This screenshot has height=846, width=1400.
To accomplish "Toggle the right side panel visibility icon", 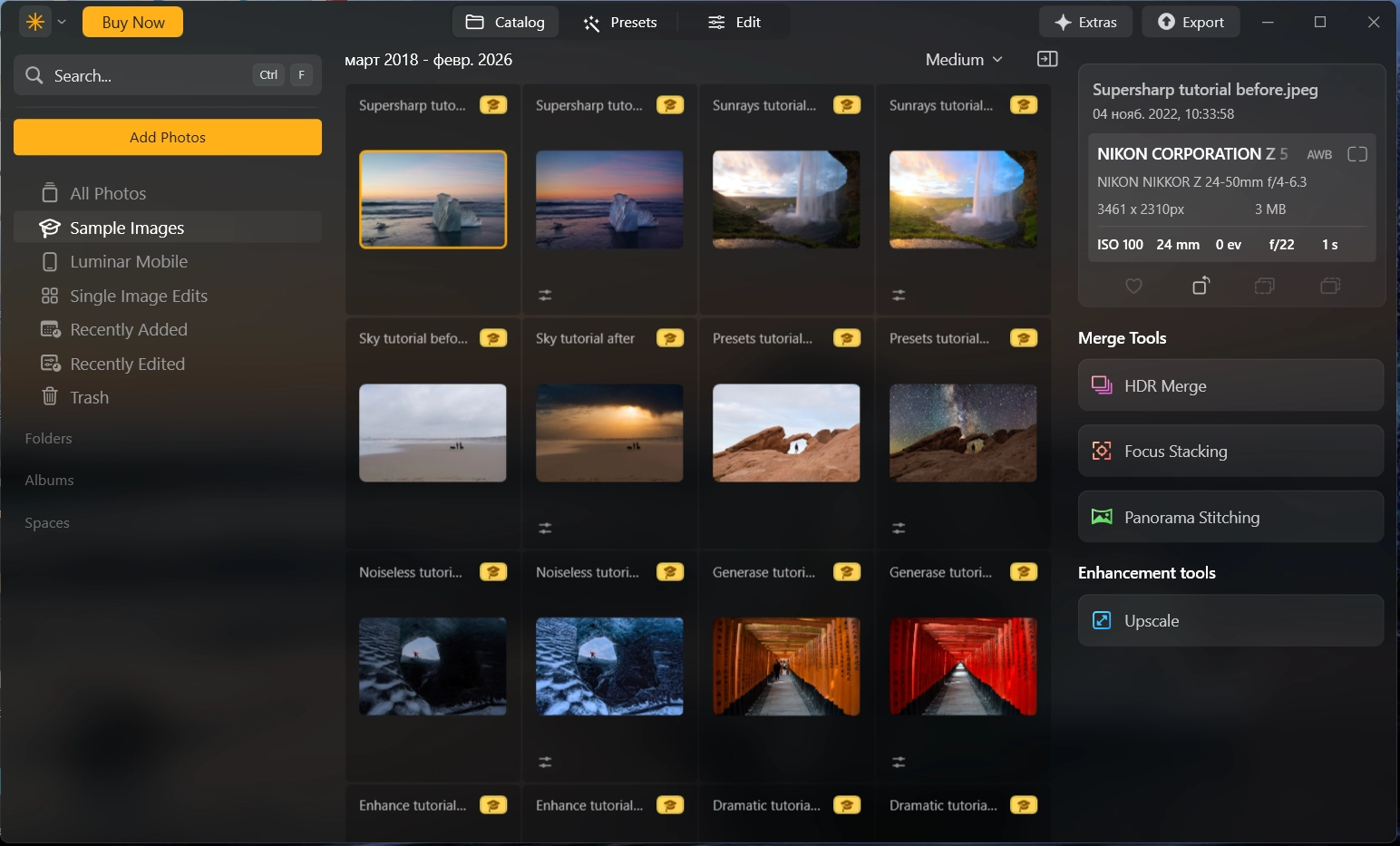I will point(1047,59).
